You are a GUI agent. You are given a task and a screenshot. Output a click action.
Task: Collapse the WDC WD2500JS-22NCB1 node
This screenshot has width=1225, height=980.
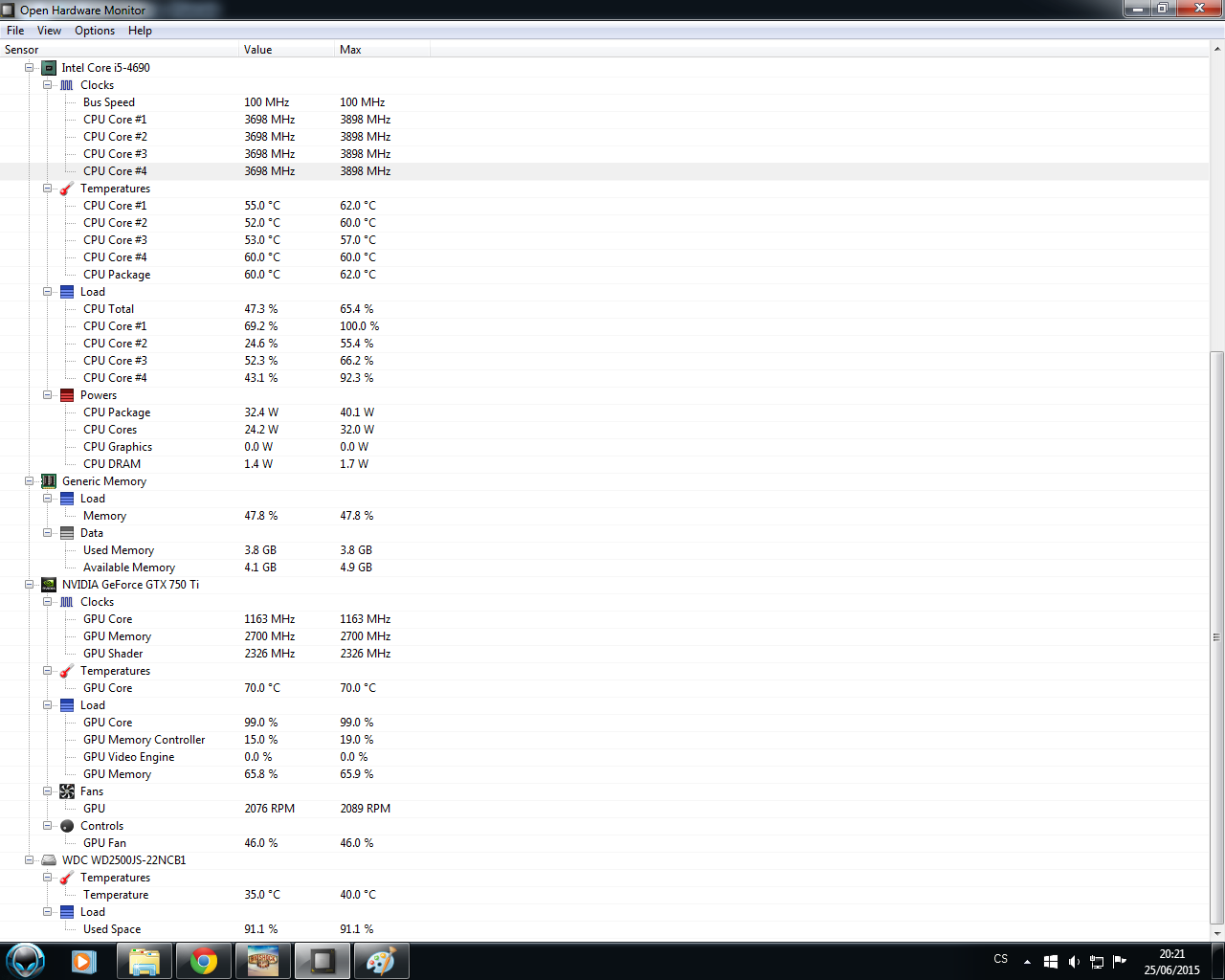click(x=30, y=860)
